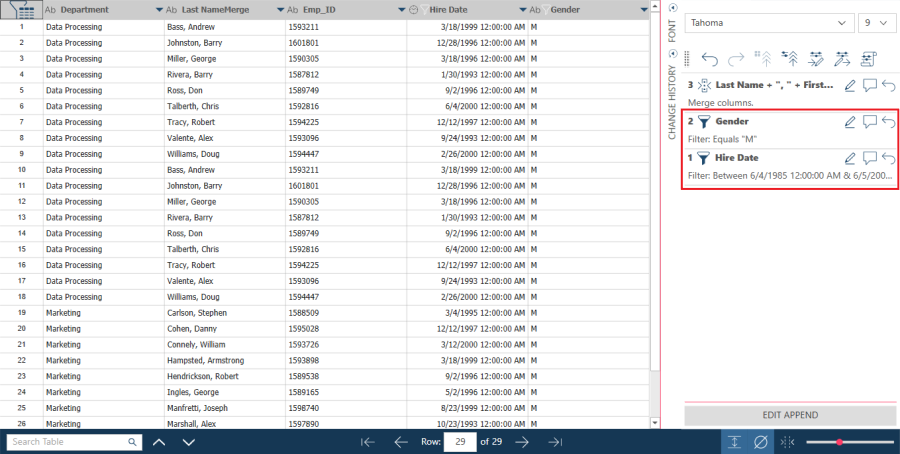Edit the Gender filter with pencil icon
900x454 pixels.
[x=850, y=122]
